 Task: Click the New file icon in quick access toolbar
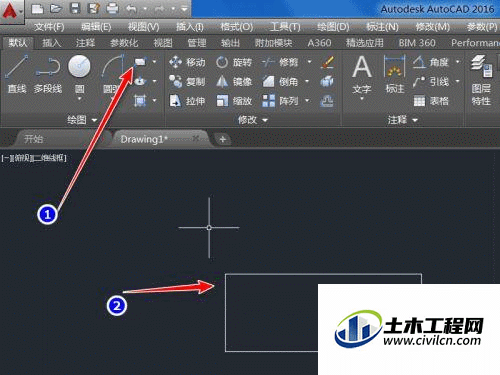(37, 9)
